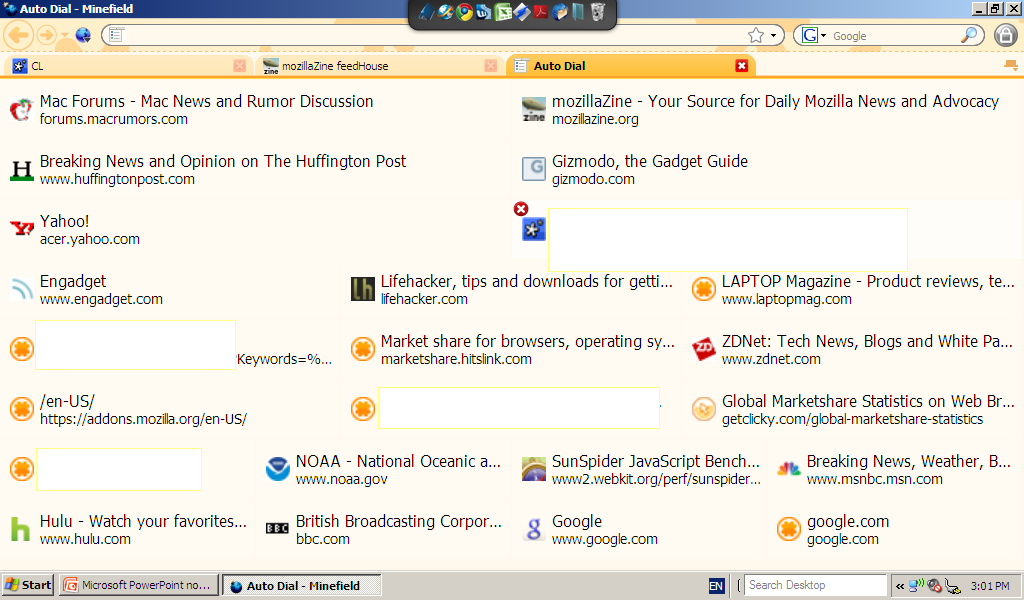
Task: Click the Safely Remove Hardware tray icon
Action: pyautogui.click(x=953, y=586)
